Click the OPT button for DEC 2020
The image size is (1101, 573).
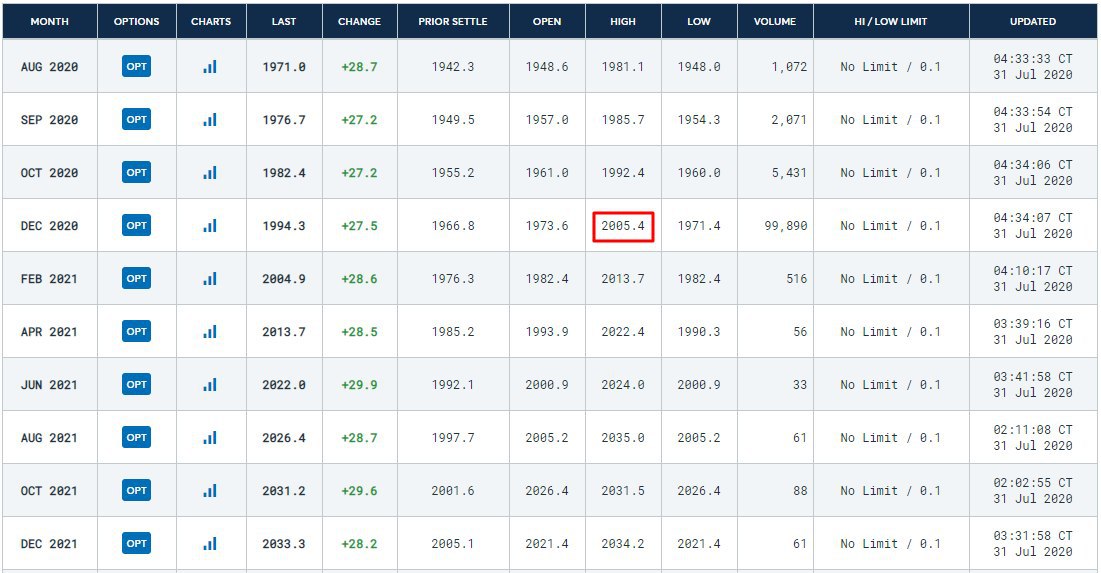[x=136, y=225]
